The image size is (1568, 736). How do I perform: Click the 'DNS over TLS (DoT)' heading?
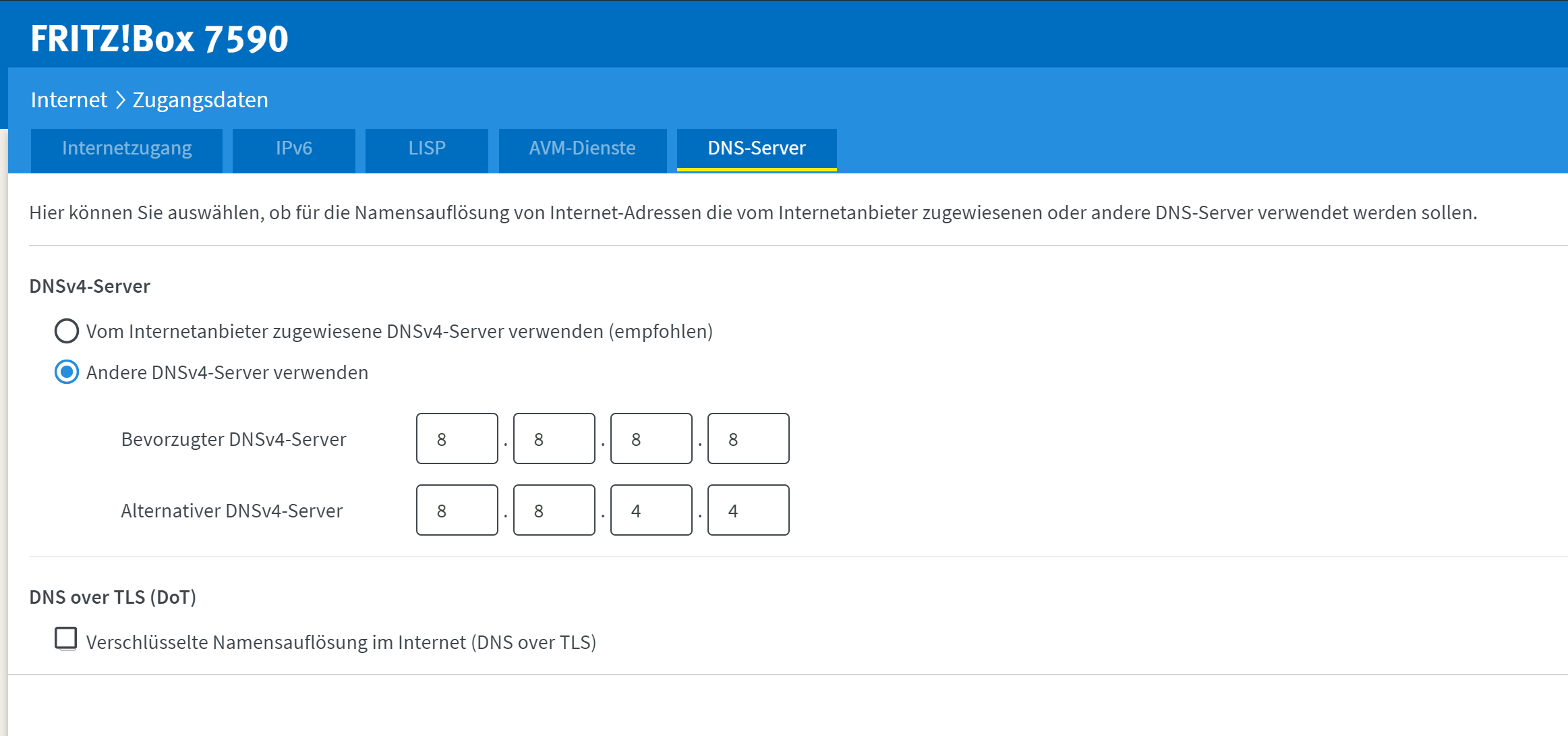[x=113, y=597]
